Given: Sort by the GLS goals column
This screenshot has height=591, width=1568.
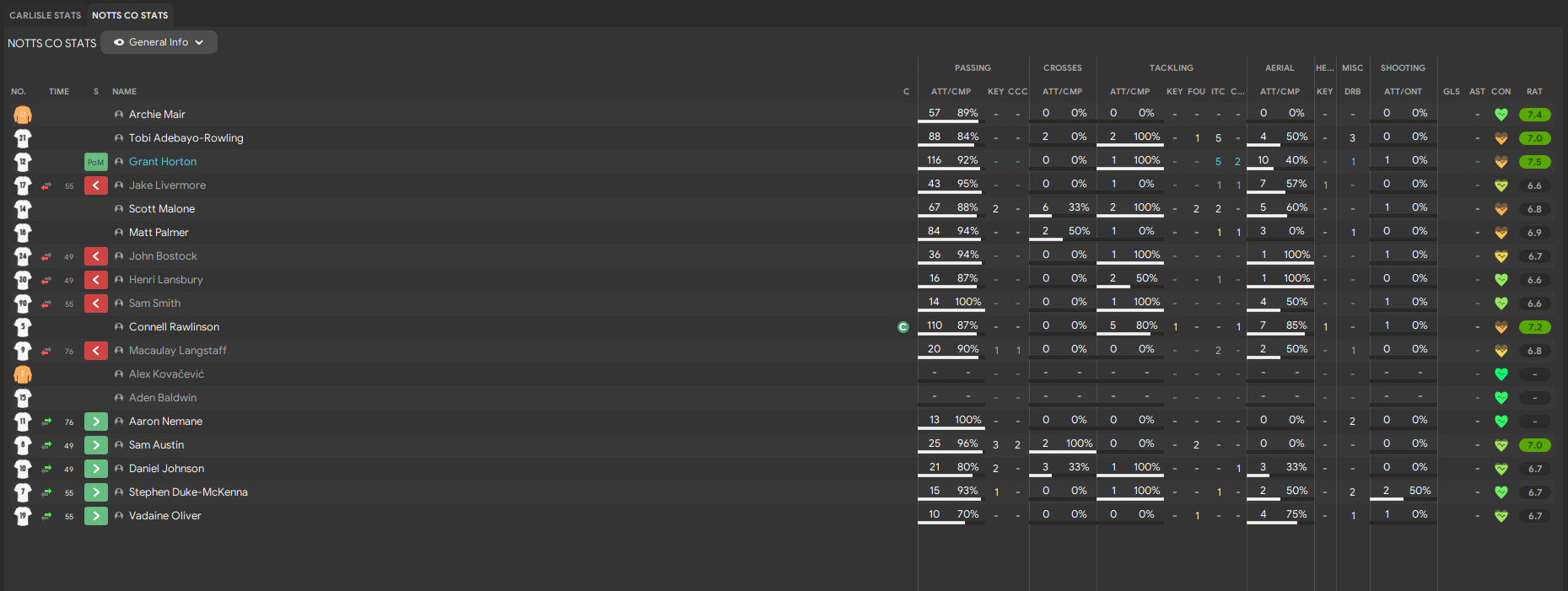Looking at the screenshot, I should click(1452, 91).
